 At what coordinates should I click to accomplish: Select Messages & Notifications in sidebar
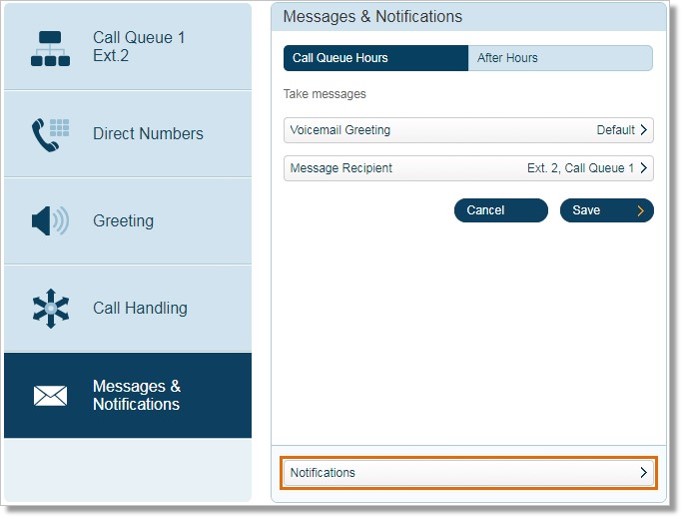pos(128,396)
